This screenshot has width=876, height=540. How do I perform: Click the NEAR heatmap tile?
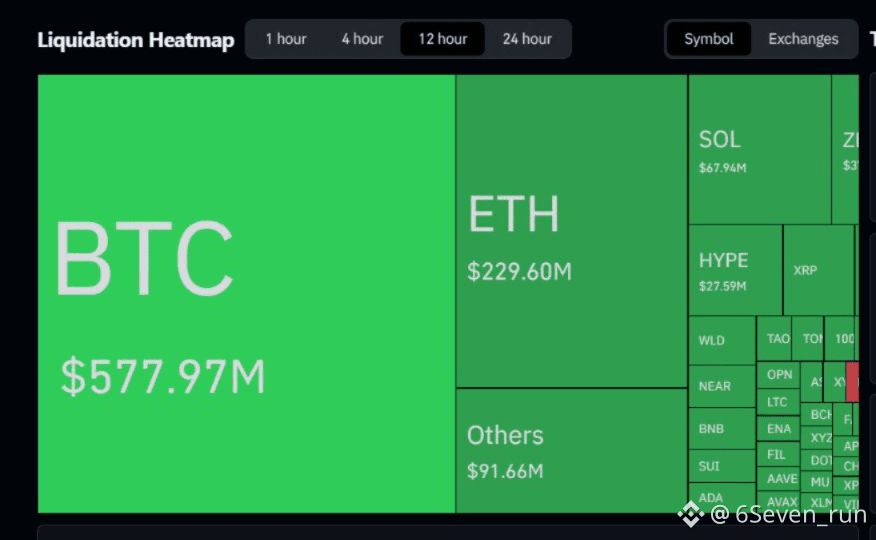(722, 386)
